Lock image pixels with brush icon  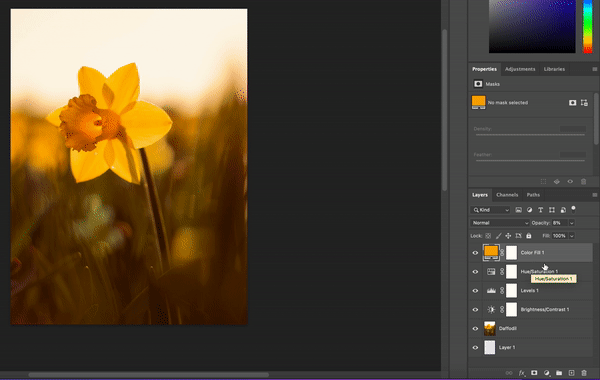coord(498,236)
